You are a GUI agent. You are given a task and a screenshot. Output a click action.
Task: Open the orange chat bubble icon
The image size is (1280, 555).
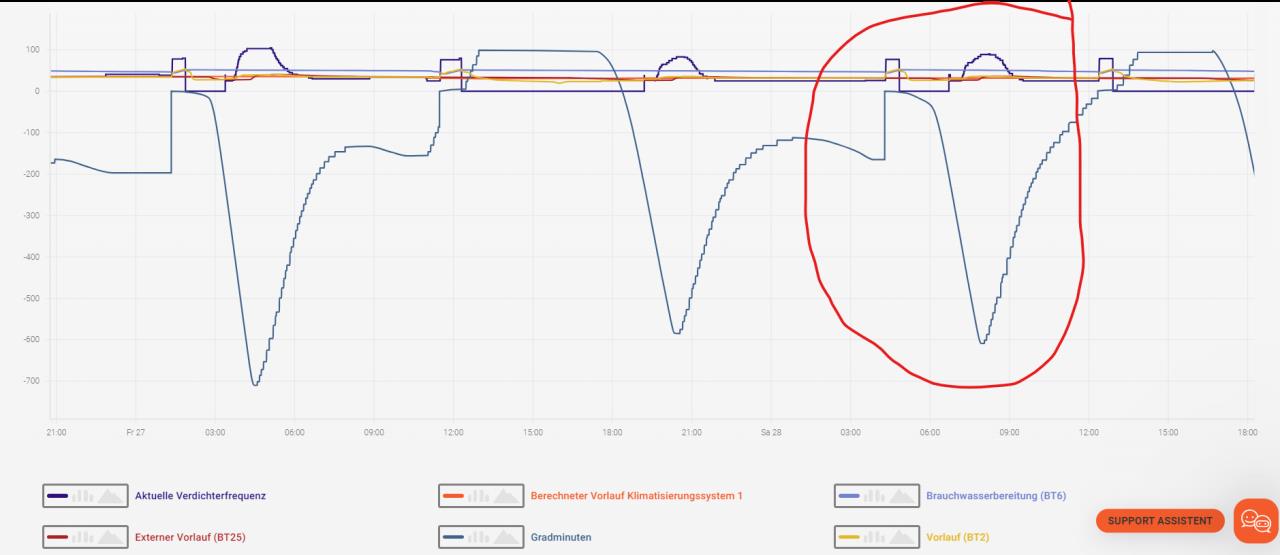1256,520
